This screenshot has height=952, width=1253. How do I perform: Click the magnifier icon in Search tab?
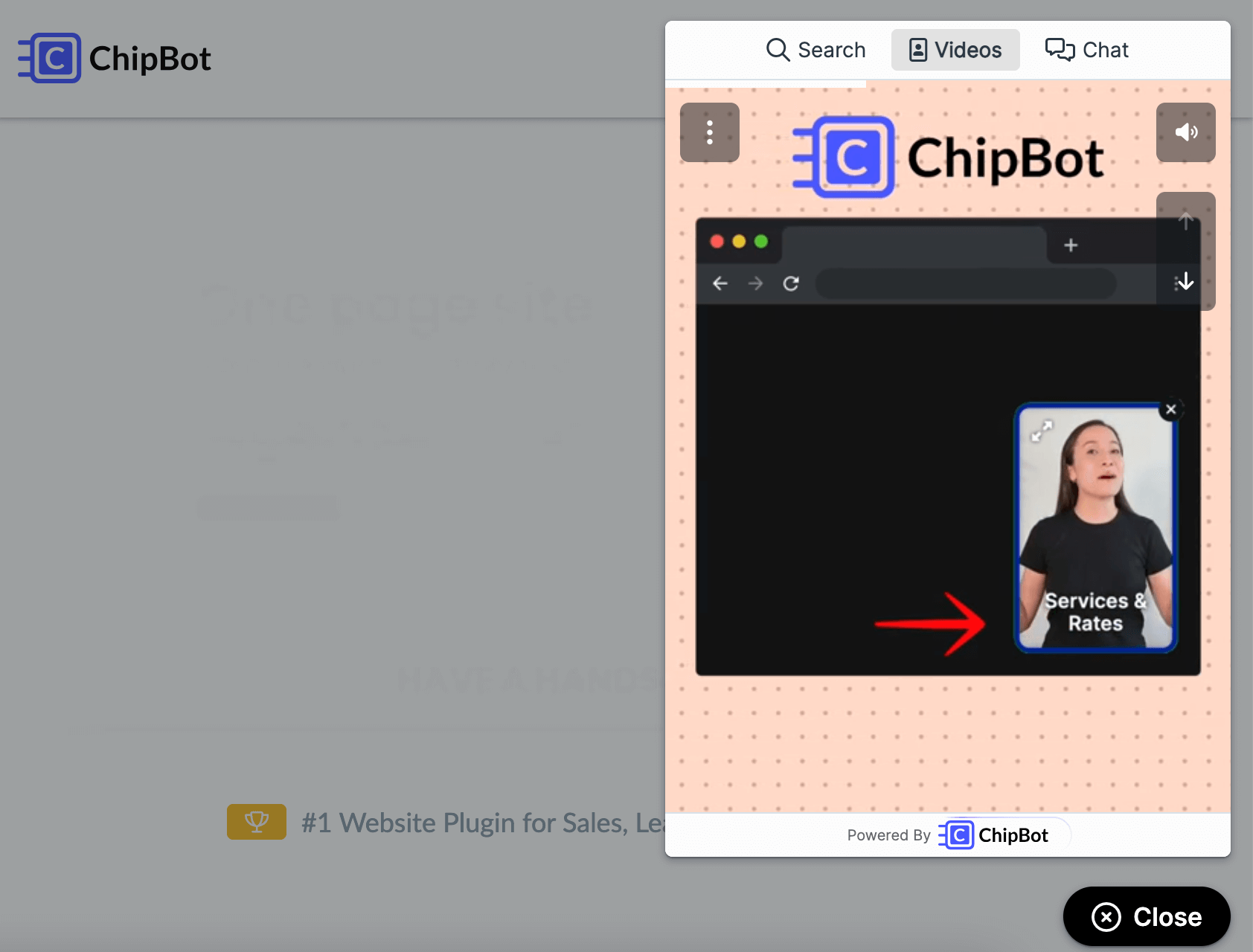(x=778, y=50)
